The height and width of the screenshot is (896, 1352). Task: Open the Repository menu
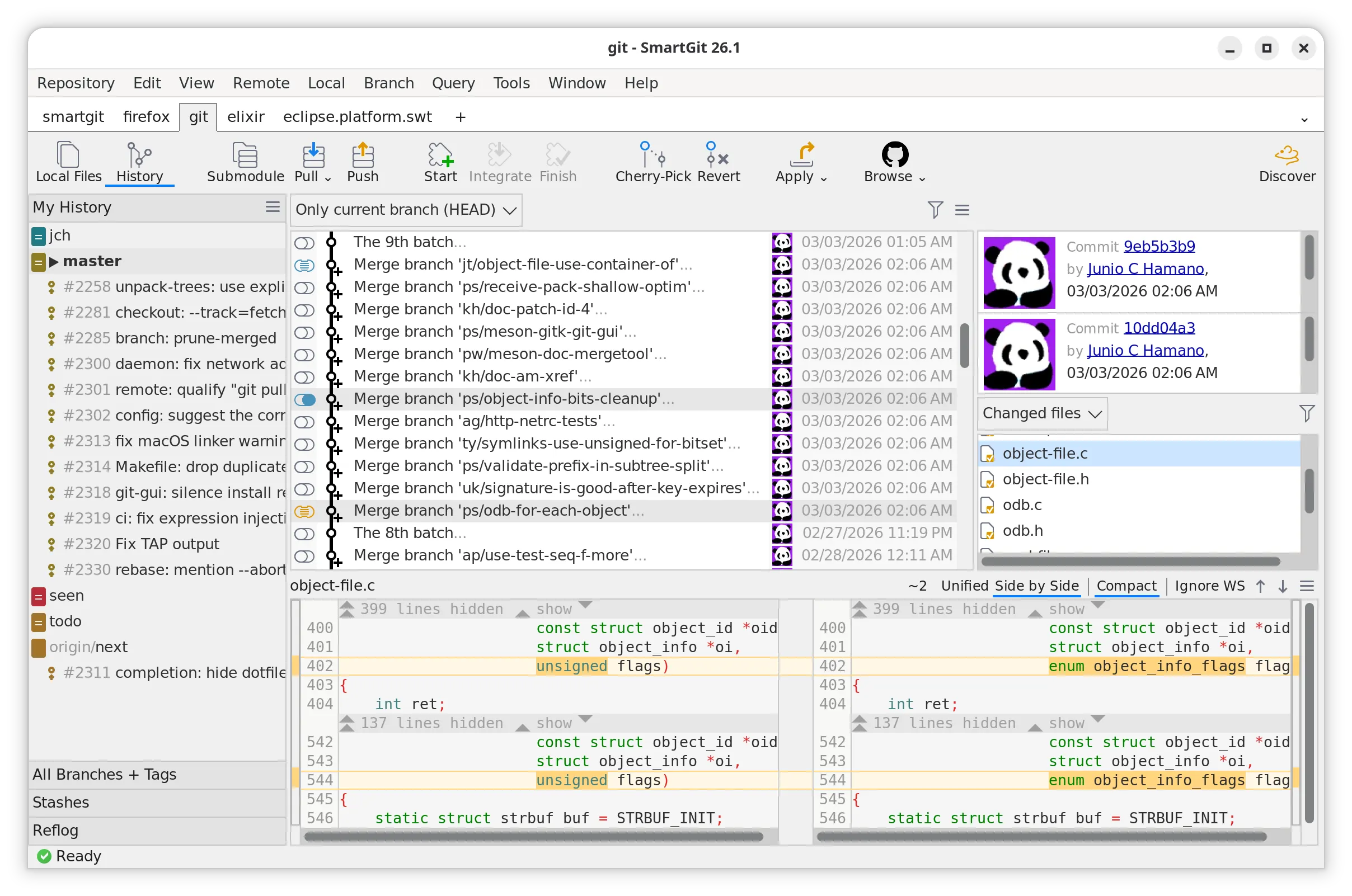pos(76,83)
